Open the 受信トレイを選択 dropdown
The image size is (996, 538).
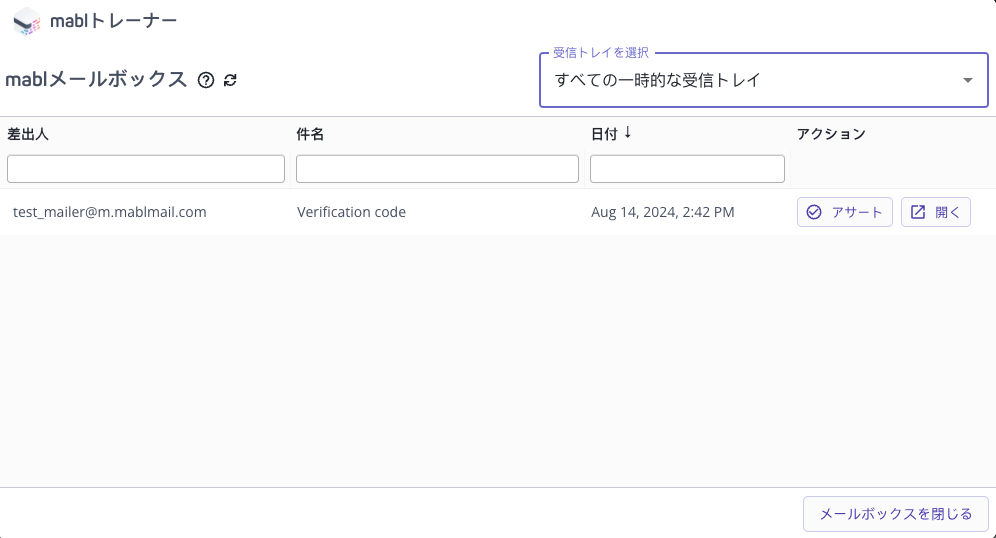click(x=764, y=80)
